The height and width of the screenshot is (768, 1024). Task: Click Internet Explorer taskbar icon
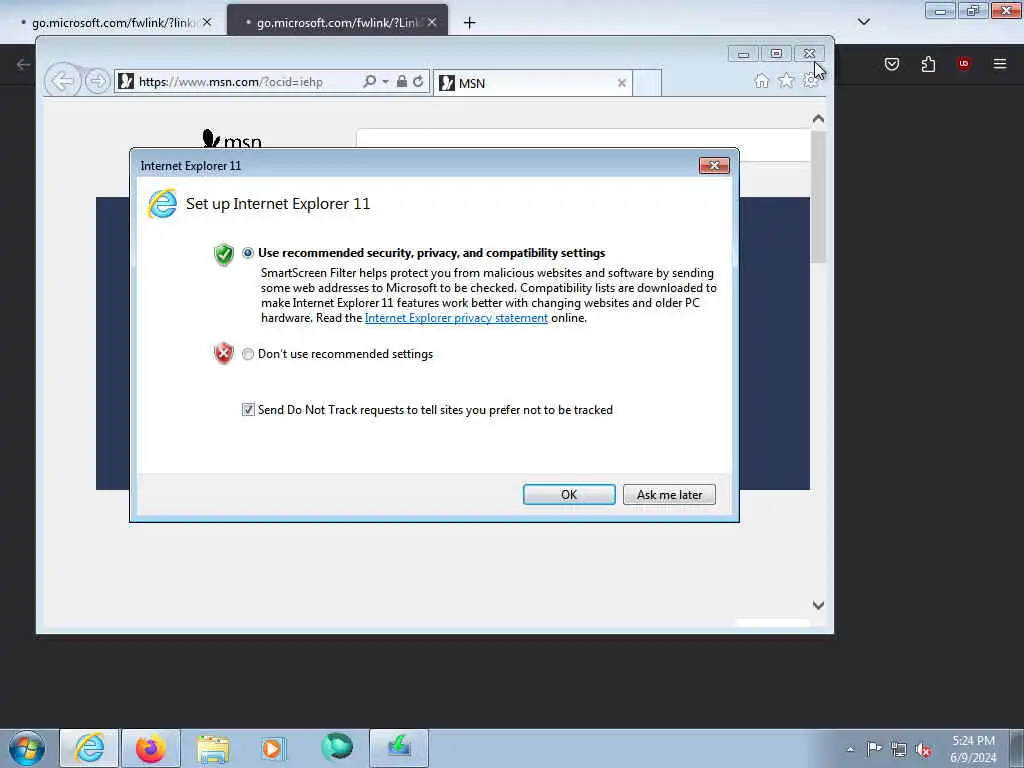(89, 748)
